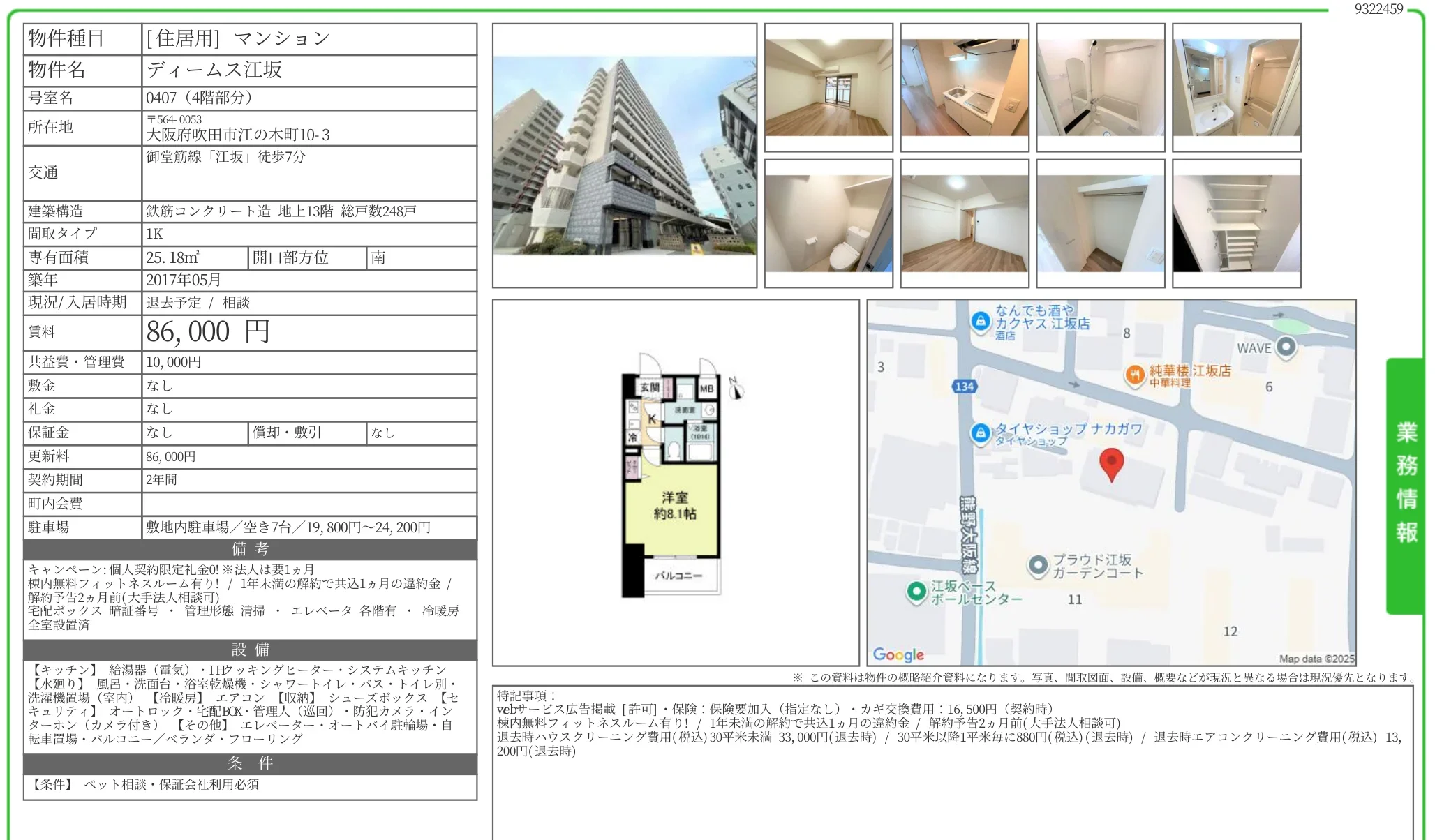
Task: Click the listing number 9322459
Action: pos(1378,9)
